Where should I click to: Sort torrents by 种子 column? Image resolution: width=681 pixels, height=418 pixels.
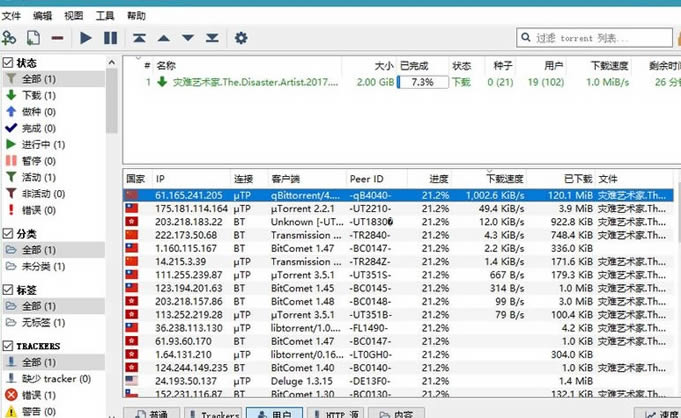pos(500,66)
